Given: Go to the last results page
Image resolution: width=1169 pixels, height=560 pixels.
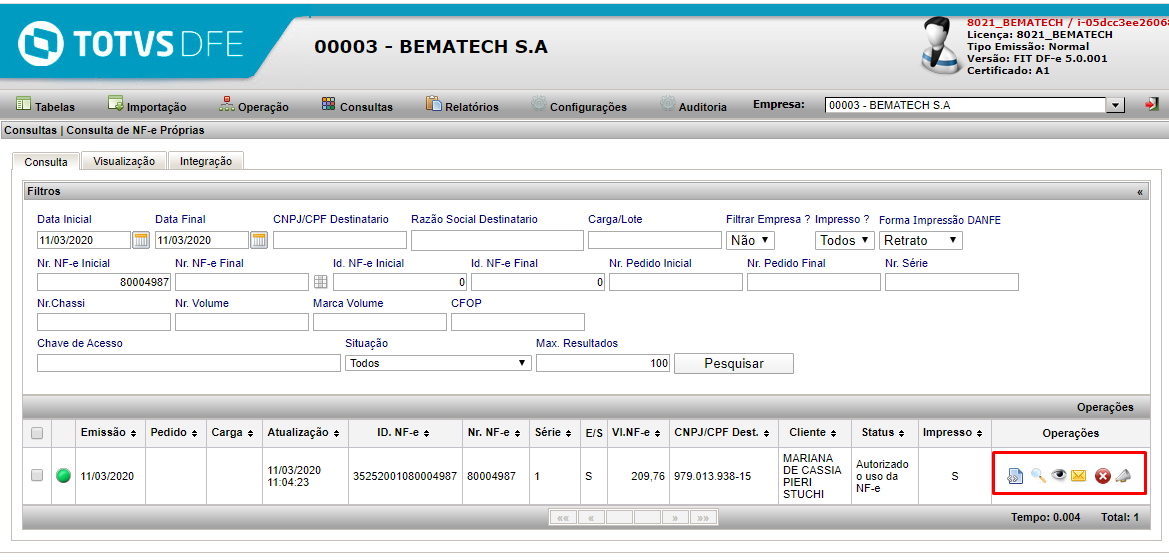Looking at the screenshot, I should pos(704,517).
